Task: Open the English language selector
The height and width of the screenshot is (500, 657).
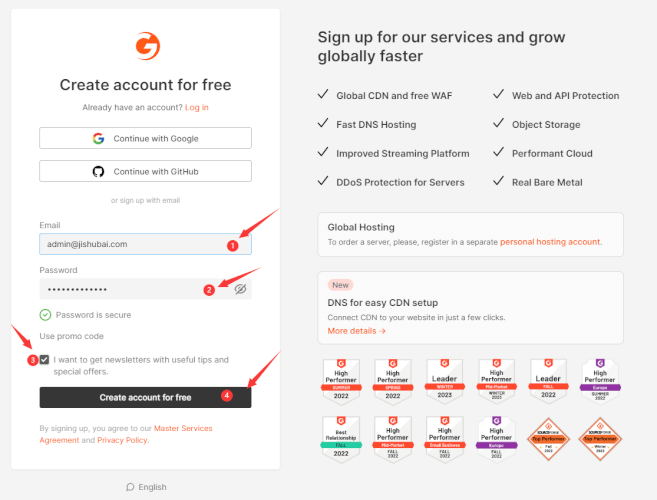Action: tap(146, 487)
